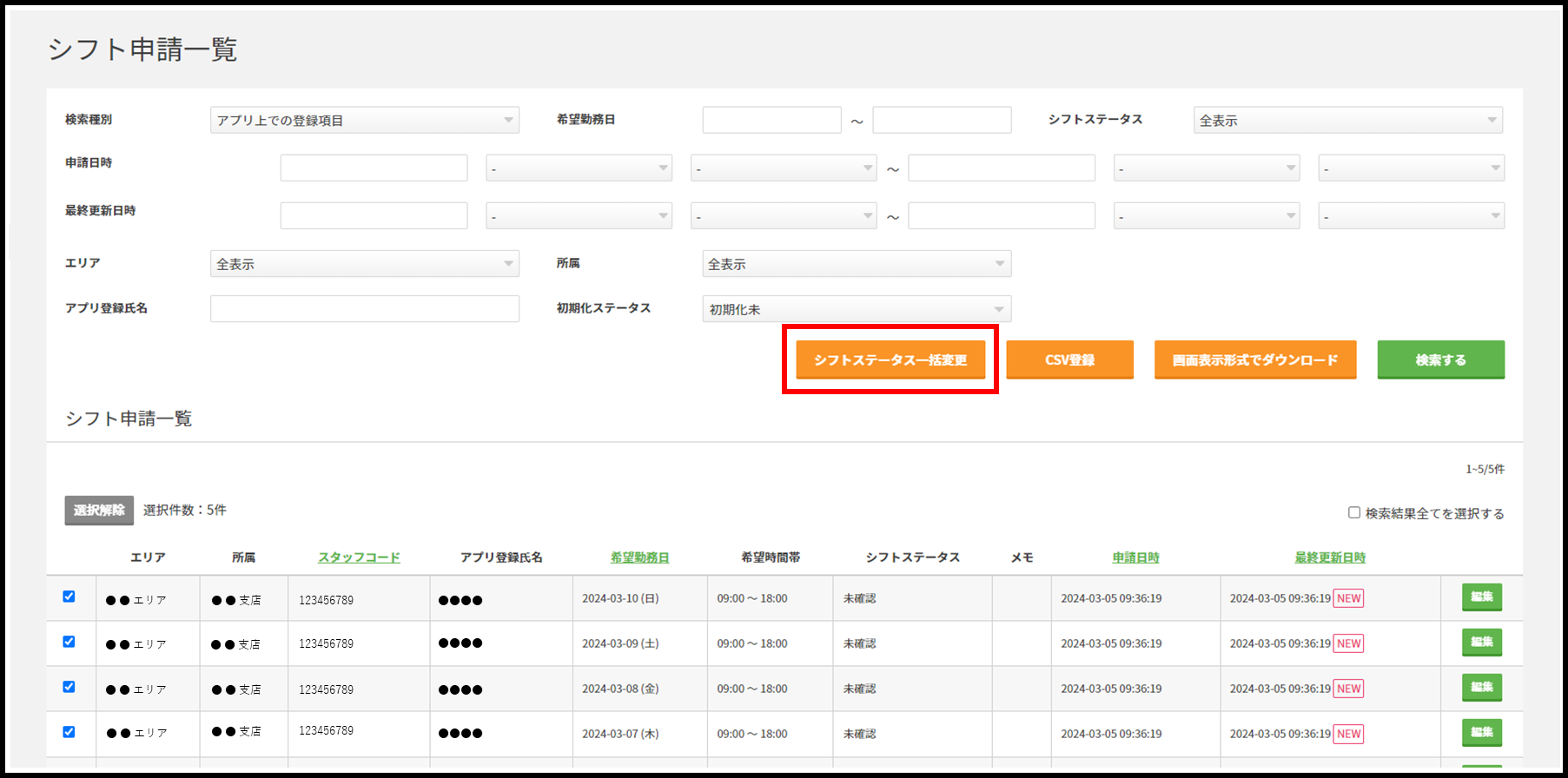Click 編集 button for 2024-03-10 row

[1481, 597]
